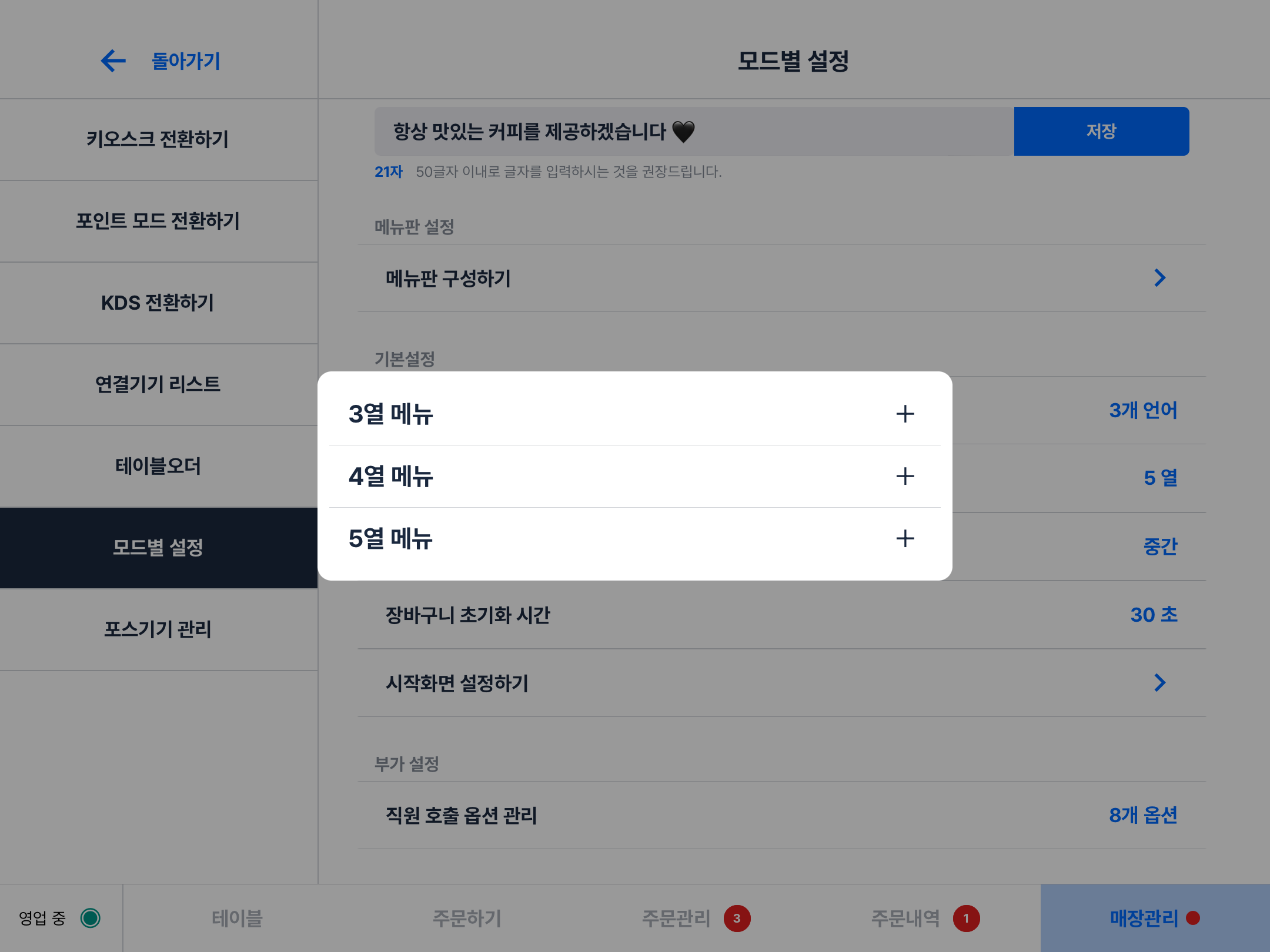Switch to the 주문하기 tab

467,918
